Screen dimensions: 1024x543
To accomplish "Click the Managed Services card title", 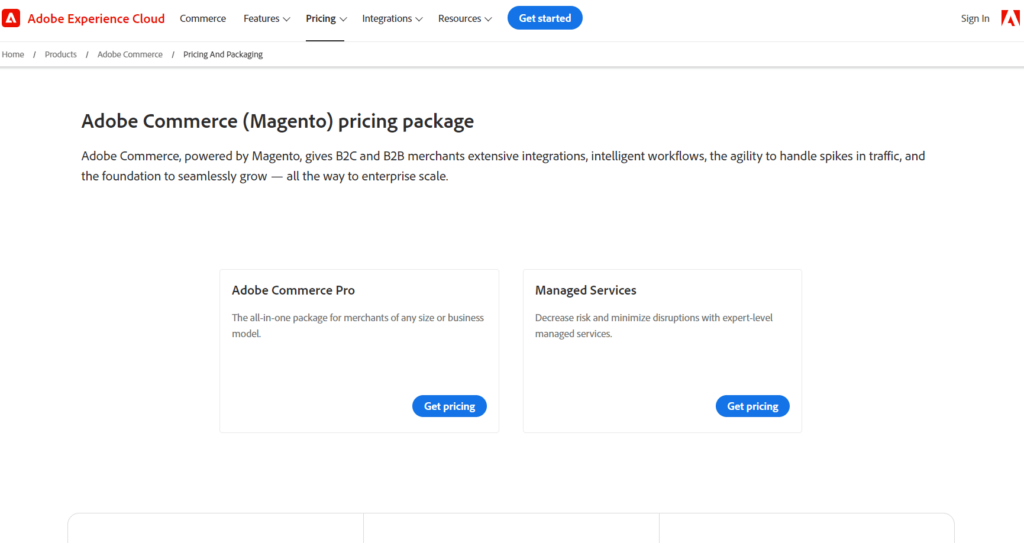I will (586, 290).
